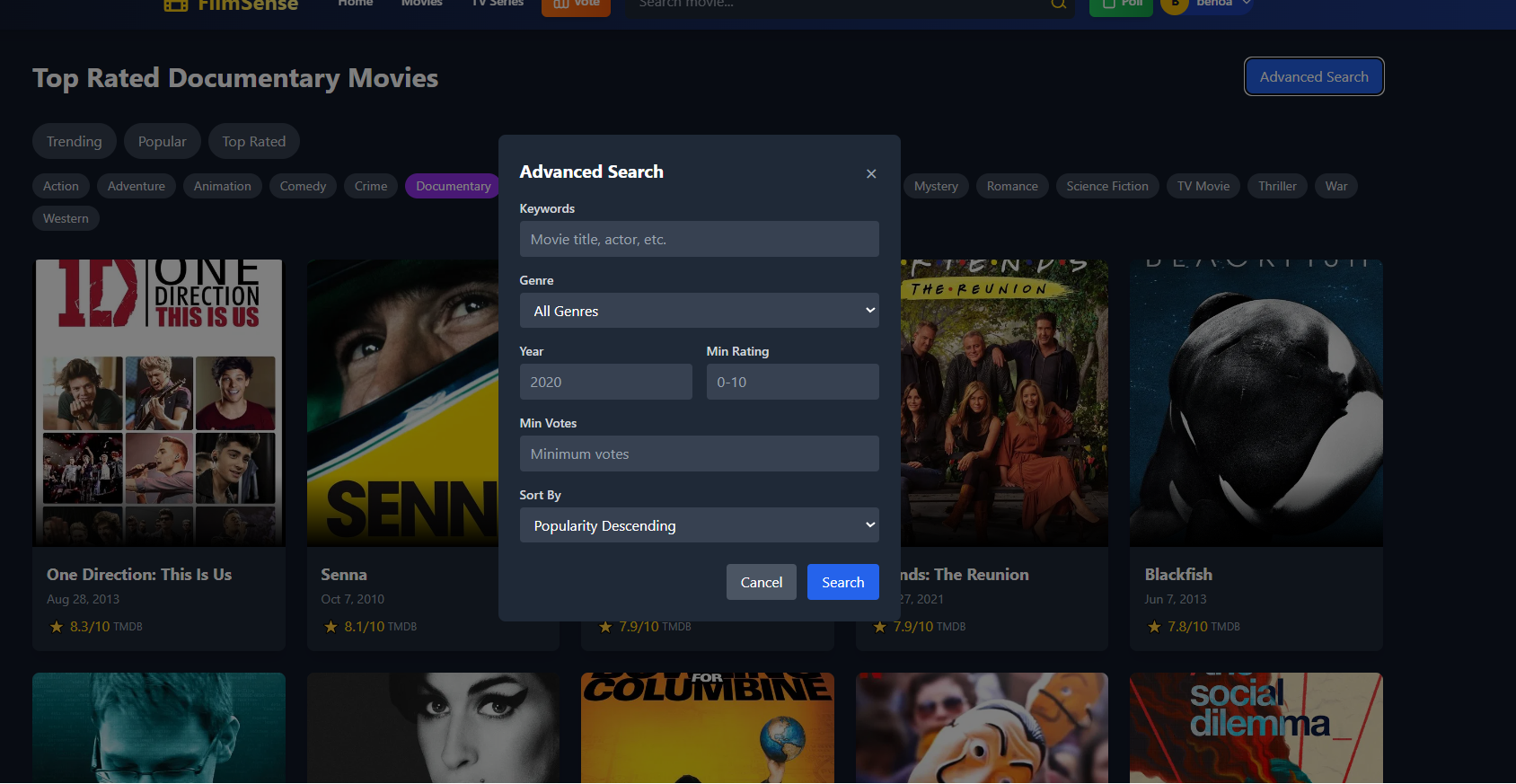Open the Friends: The Reunion poster
The height and width of the screenshot is (784, 1516).
pos(1004,403)
